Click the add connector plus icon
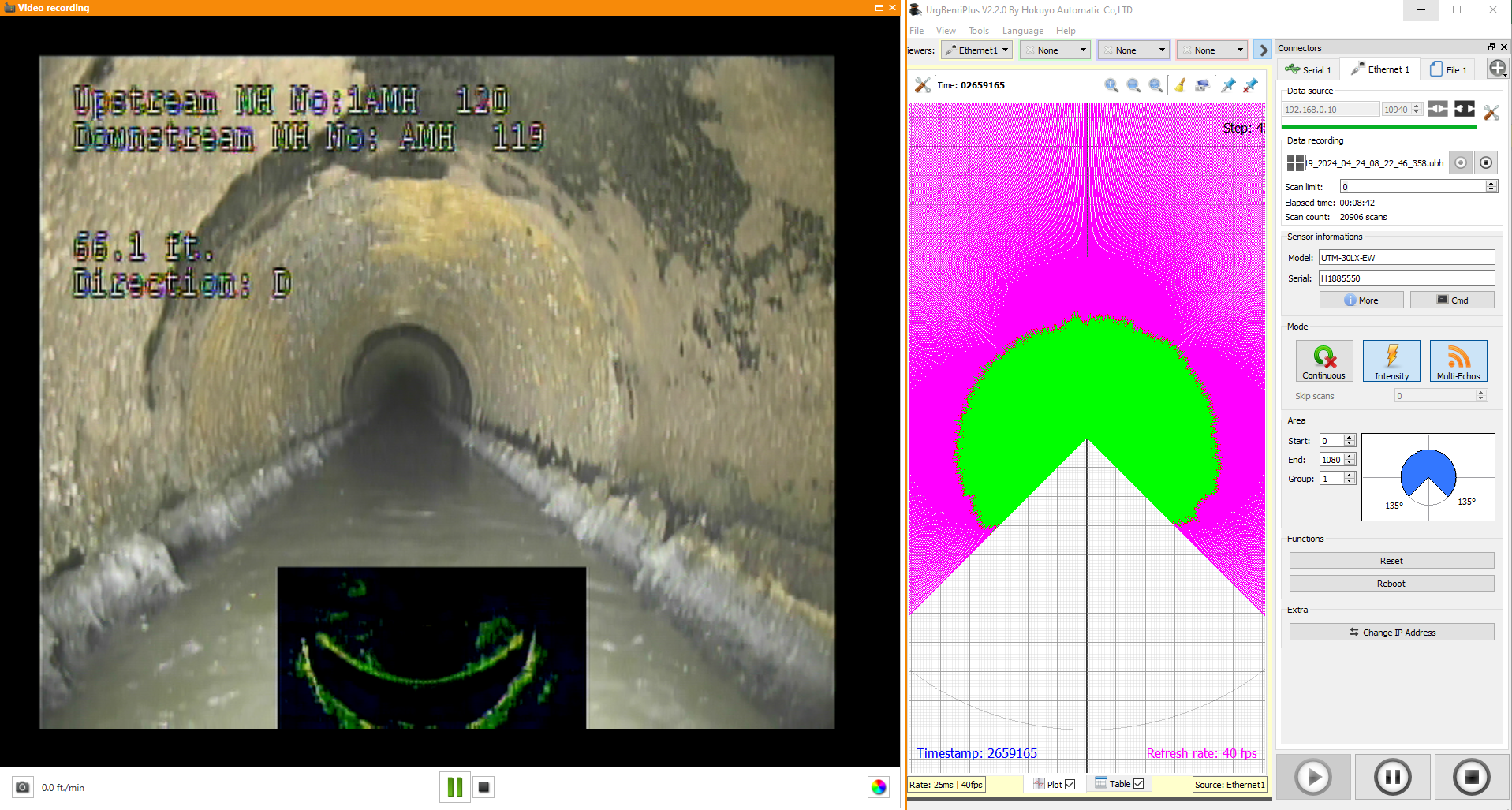Screen dimensions: 1512x810 point(1497,69)
